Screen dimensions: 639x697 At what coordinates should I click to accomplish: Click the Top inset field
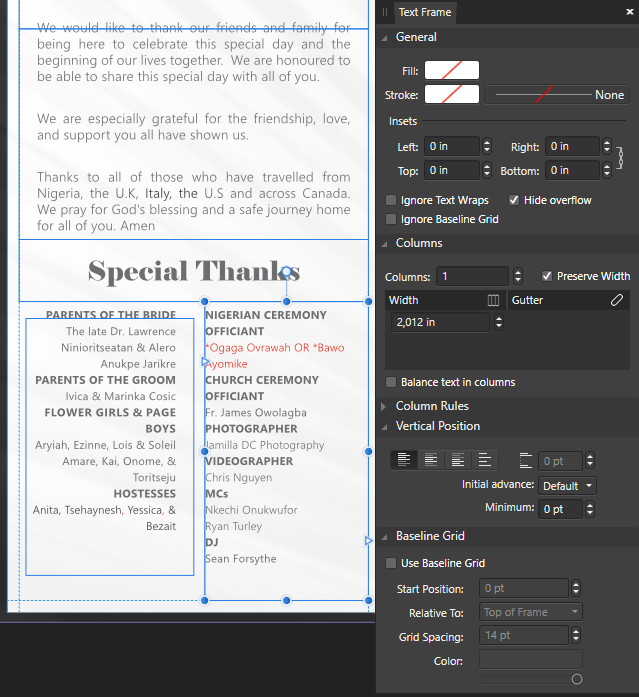[x=452, y=170]
